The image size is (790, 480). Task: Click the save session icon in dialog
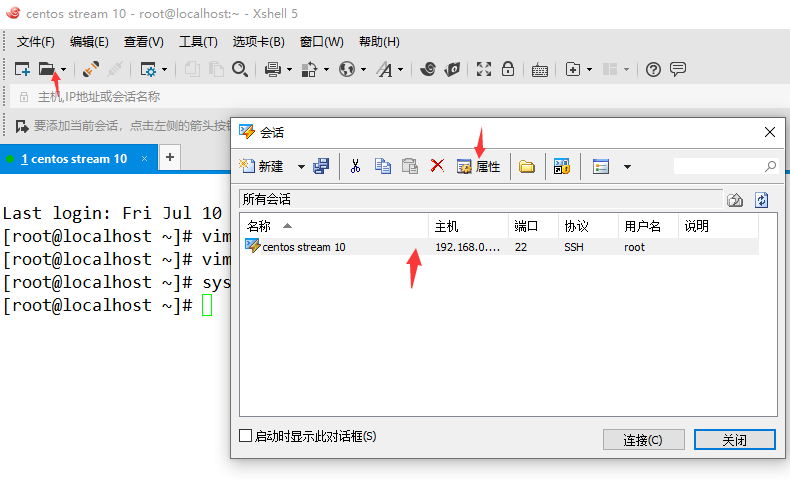point(321,166)
